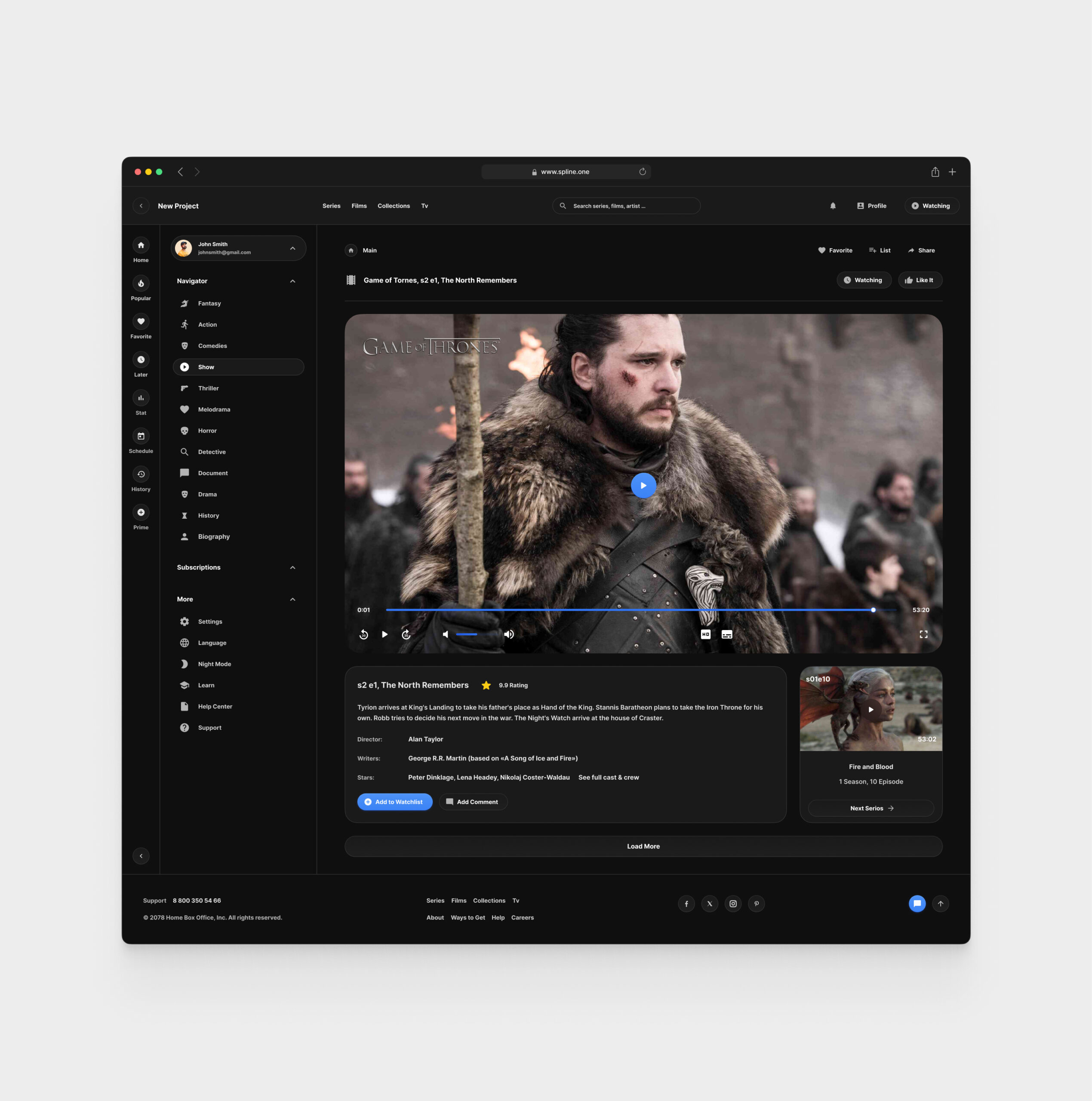Click the blue volume level slider
The height and width of the screenshot is (1101, 1092).
tap(466, 634)
